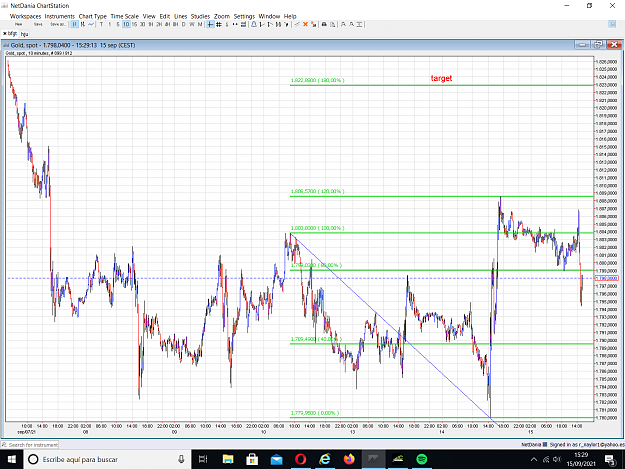Switch time scale to 5 minutes

118,24
